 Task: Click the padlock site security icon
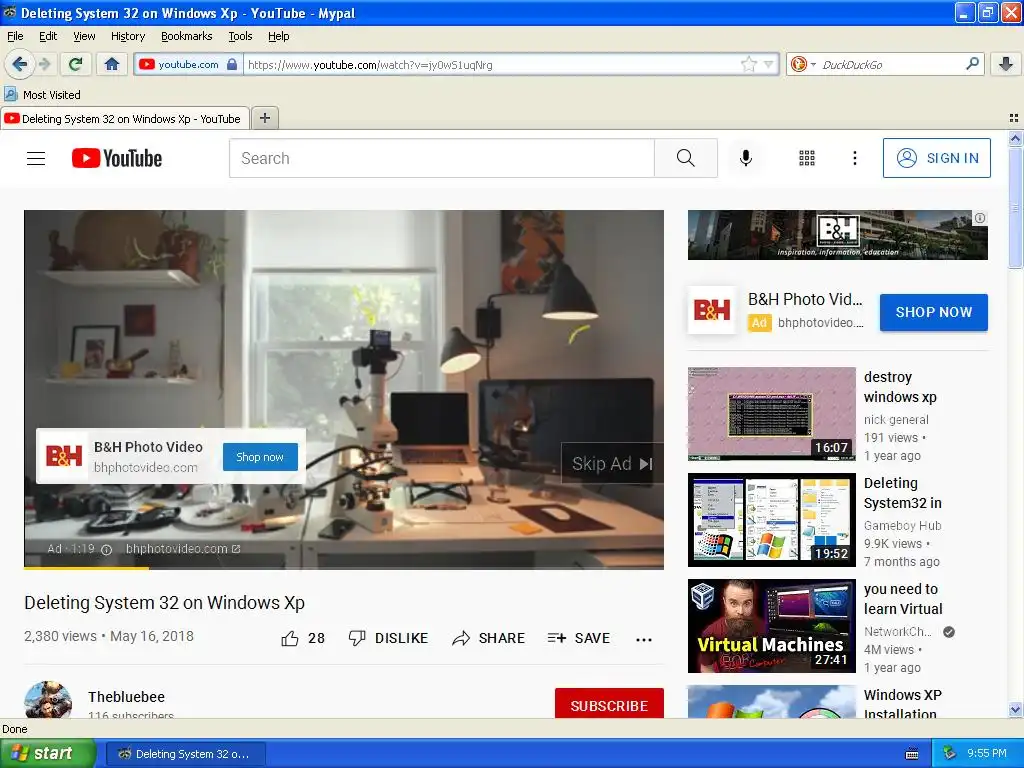tap(232, 64)
